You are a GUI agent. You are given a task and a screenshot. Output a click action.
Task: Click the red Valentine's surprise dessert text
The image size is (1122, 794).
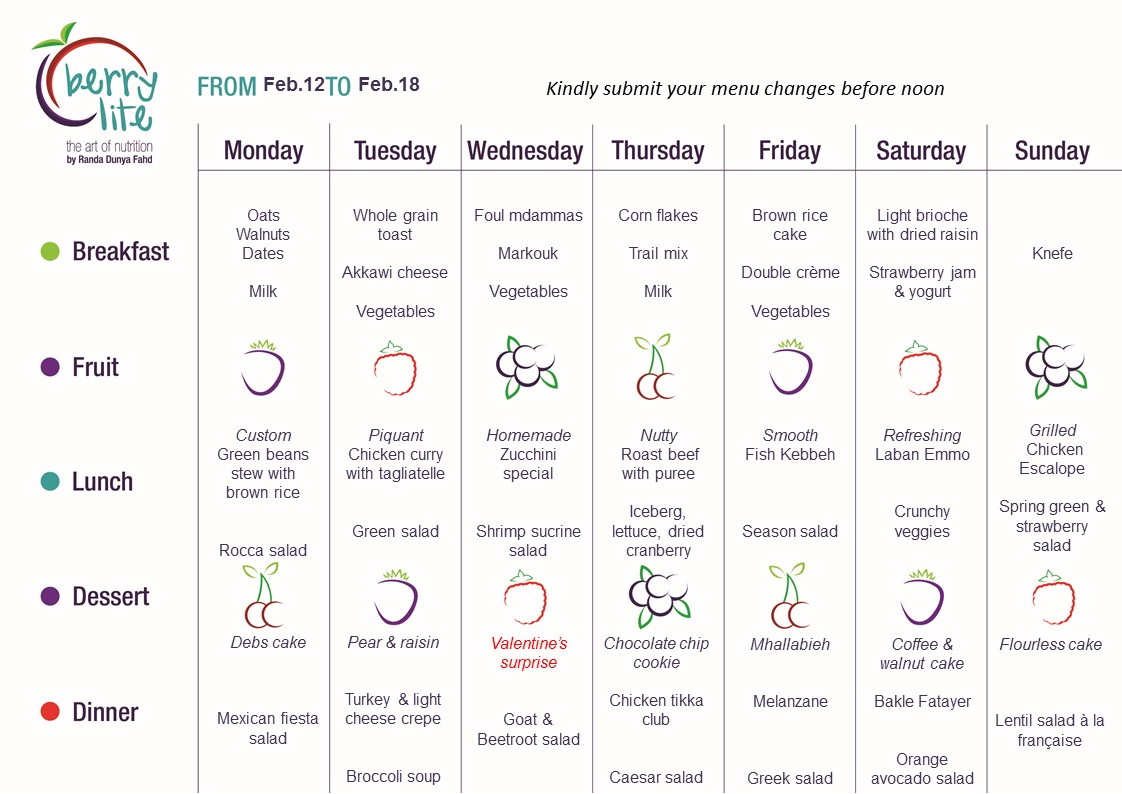529,652
